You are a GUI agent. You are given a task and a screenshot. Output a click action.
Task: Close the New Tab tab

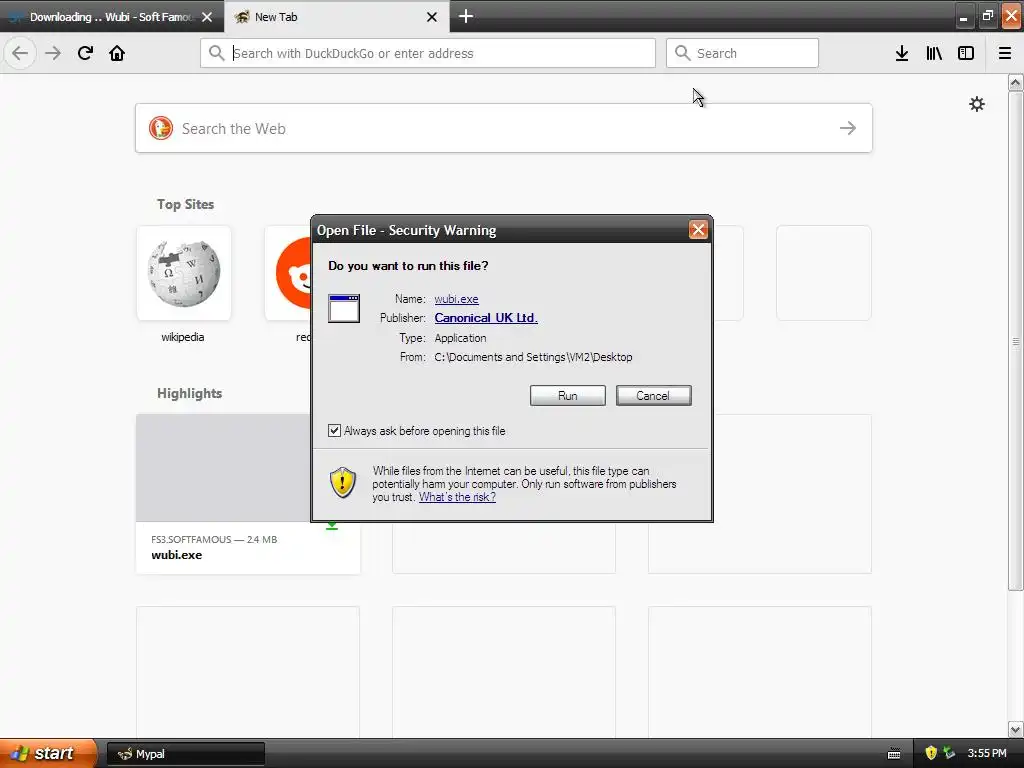[x=432, y=17]
